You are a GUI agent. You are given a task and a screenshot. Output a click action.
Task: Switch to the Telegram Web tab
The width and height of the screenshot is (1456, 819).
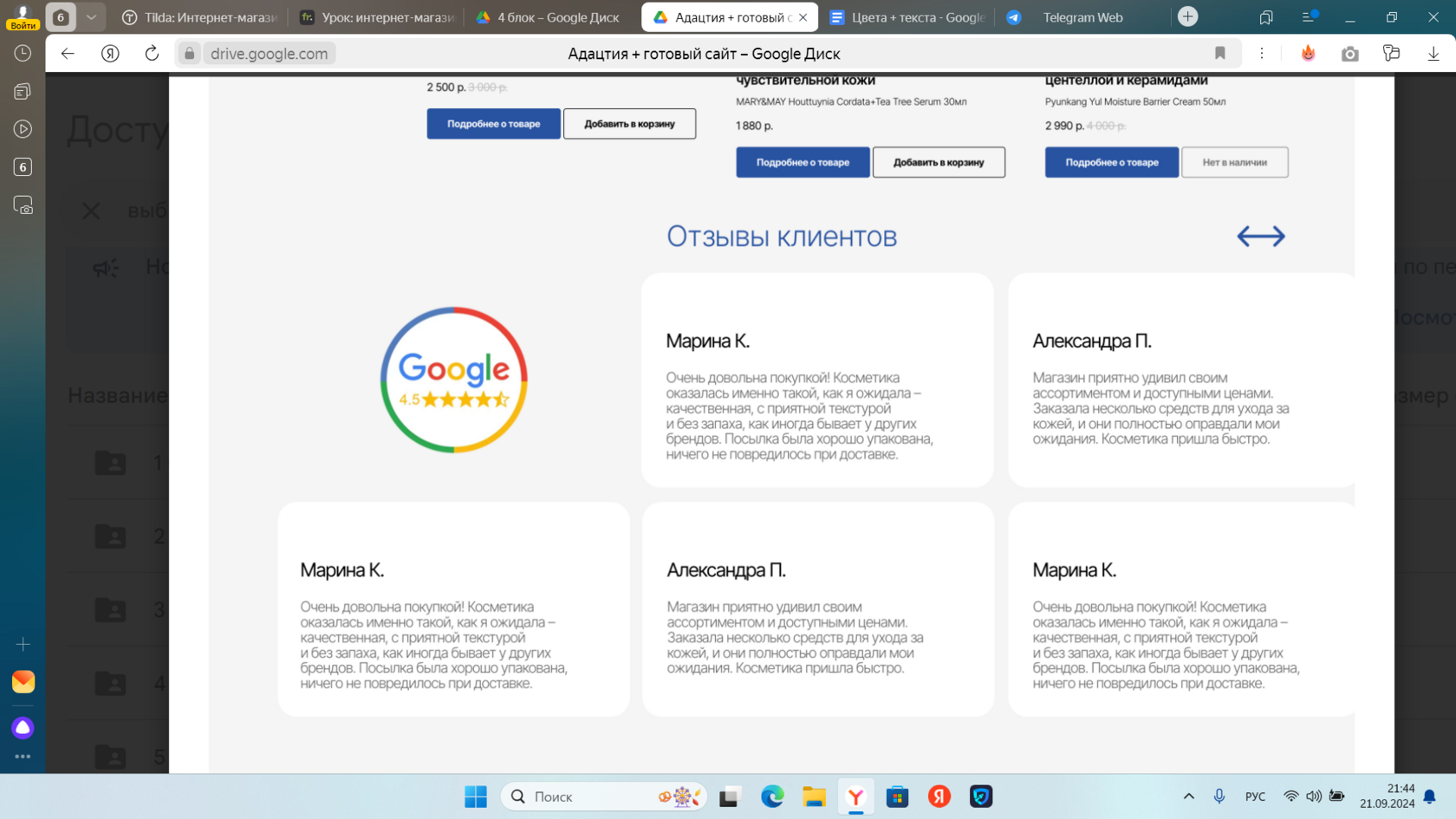point(1082,17)
